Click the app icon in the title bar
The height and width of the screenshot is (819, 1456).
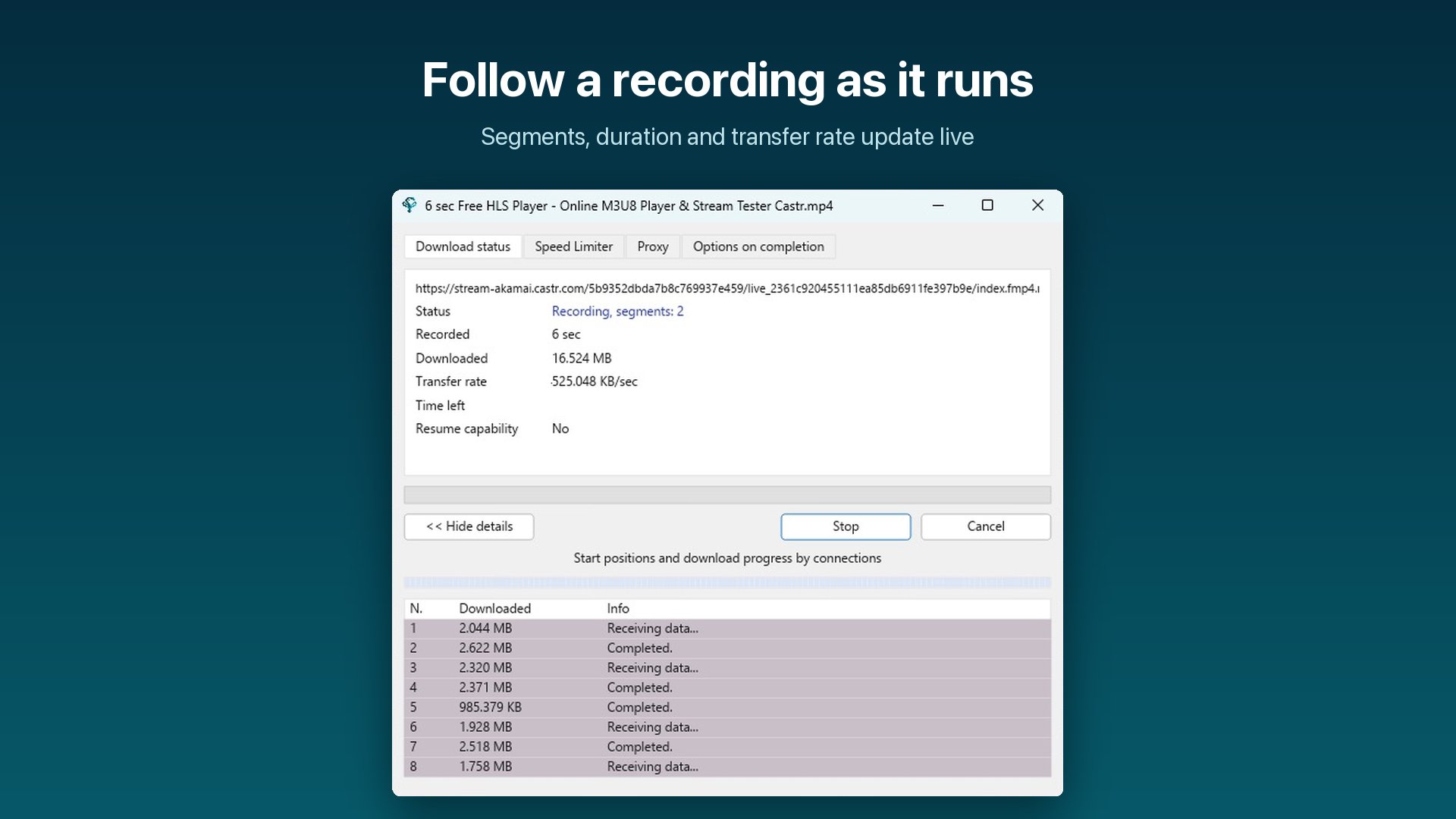tap(409, 206)
